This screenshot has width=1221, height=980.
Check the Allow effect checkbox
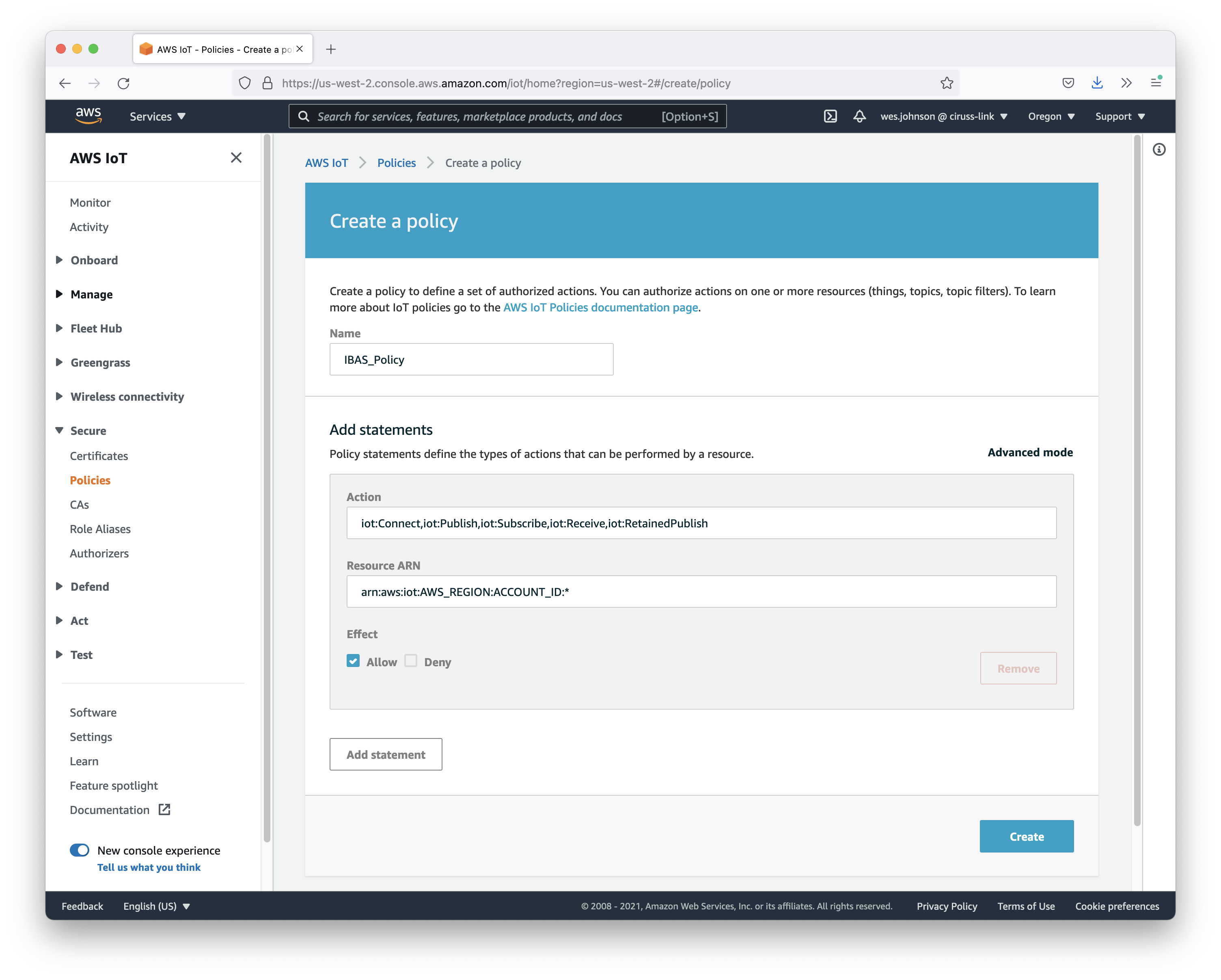pos(354,661)
